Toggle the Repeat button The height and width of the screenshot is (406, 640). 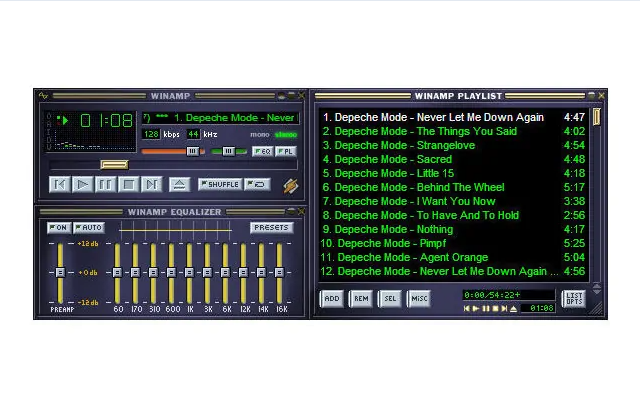pyautogui.click(x=257, y=184)
